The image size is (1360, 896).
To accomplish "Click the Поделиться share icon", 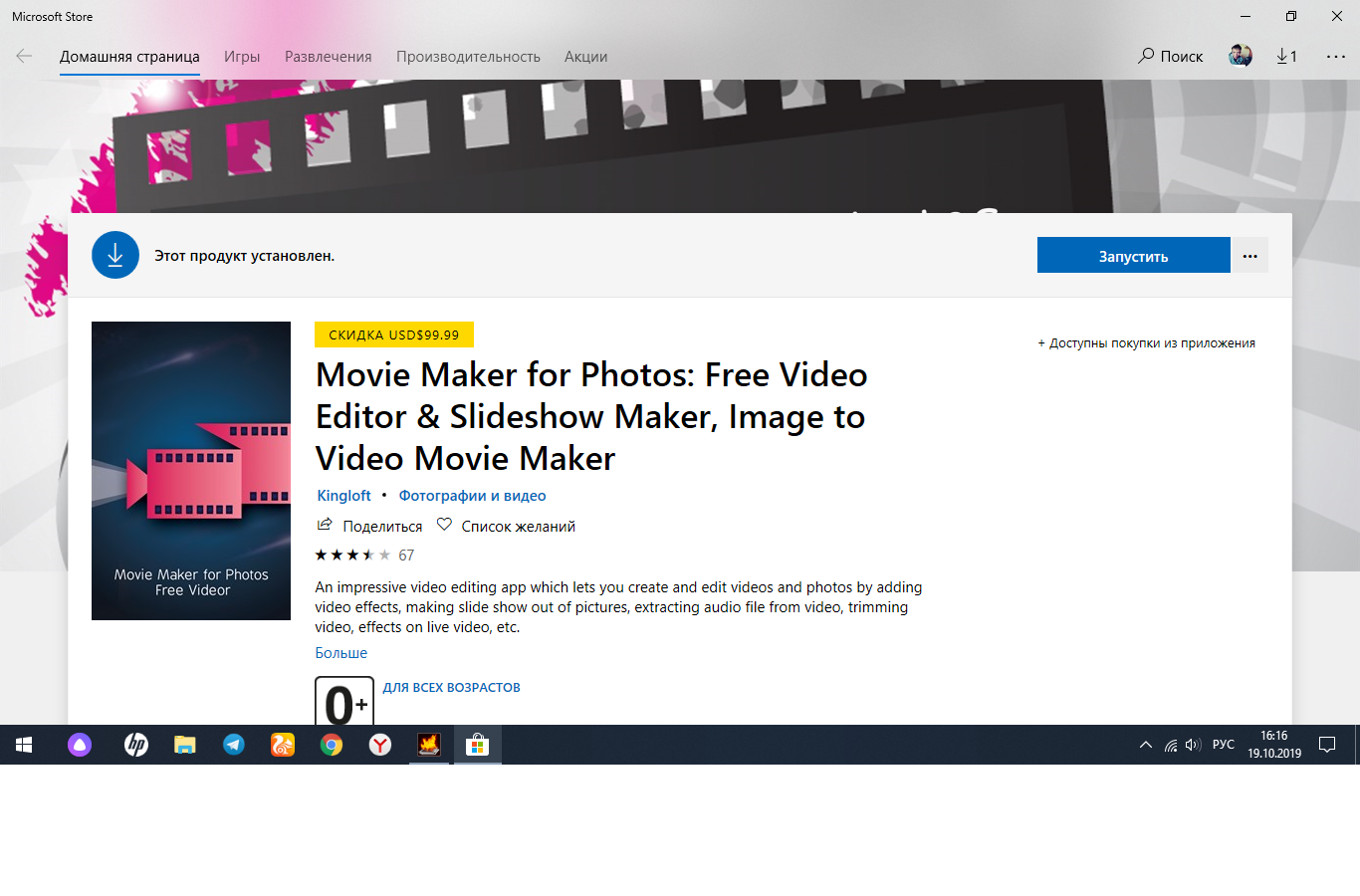I will [325, 526].
